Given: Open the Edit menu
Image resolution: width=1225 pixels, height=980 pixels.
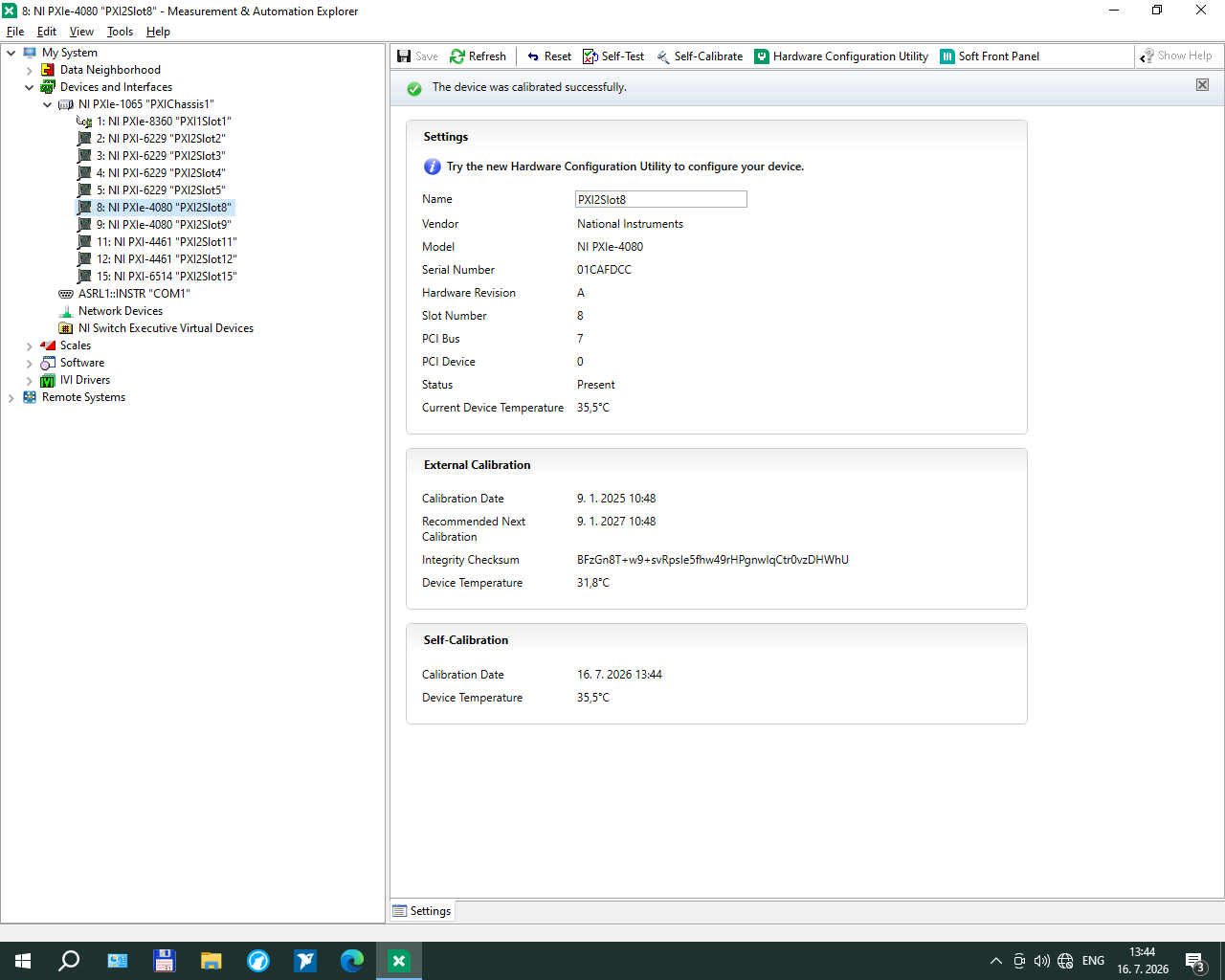Looking at the screenshot, I should [47, 32].
